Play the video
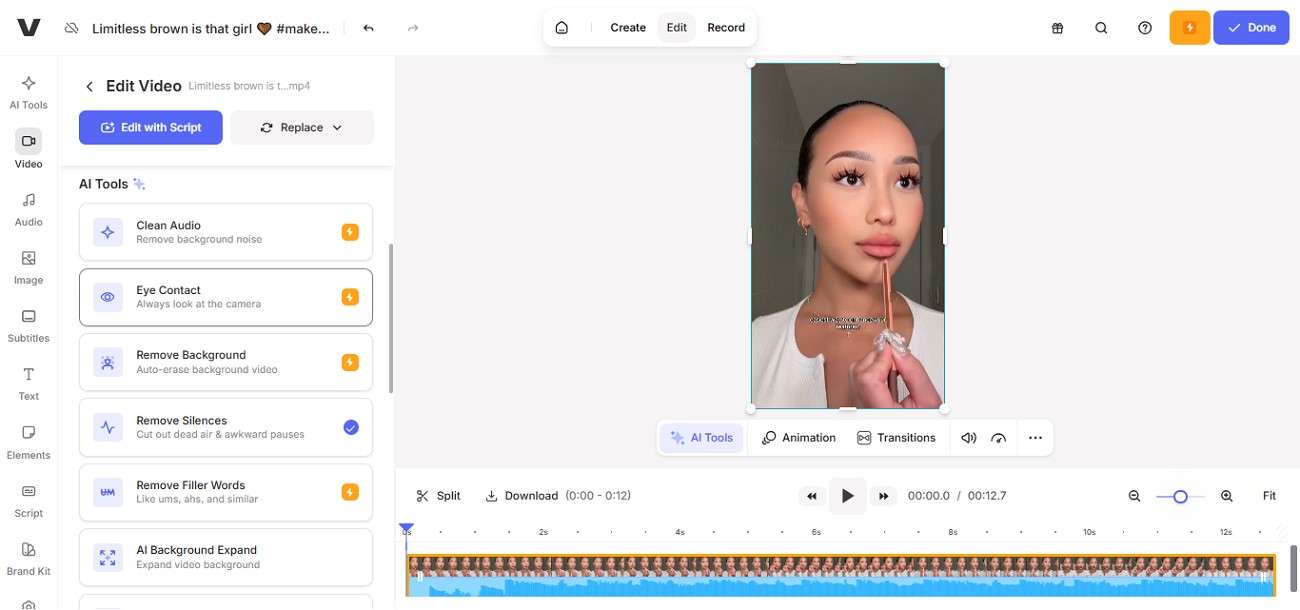1300x610 pixels. pos(848,496)
